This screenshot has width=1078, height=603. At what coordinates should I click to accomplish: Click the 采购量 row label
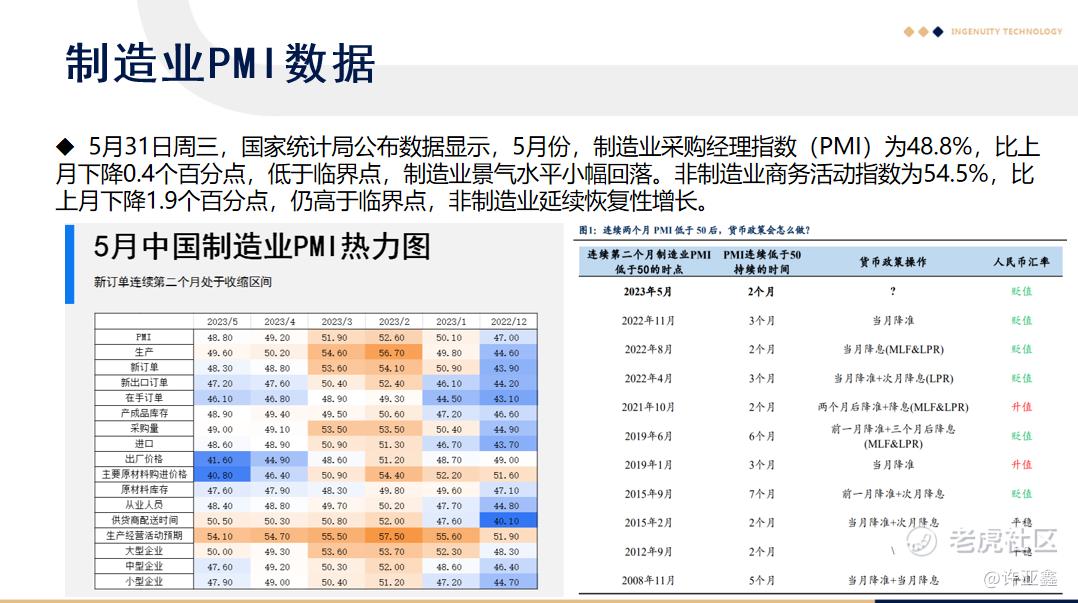point(144,428)
